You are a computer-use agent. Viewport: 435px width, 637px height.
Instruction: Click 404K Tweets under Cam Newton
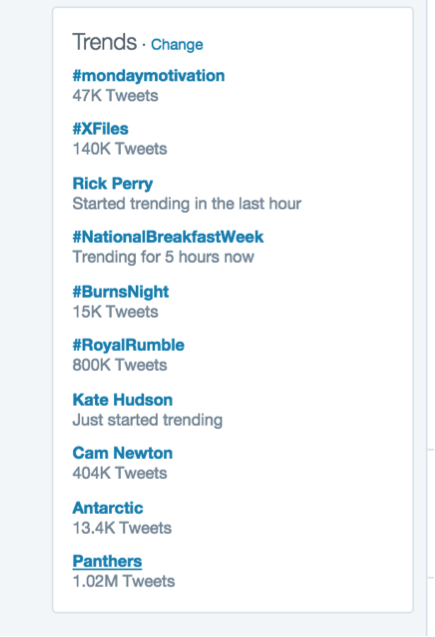[x=120, y=473]
